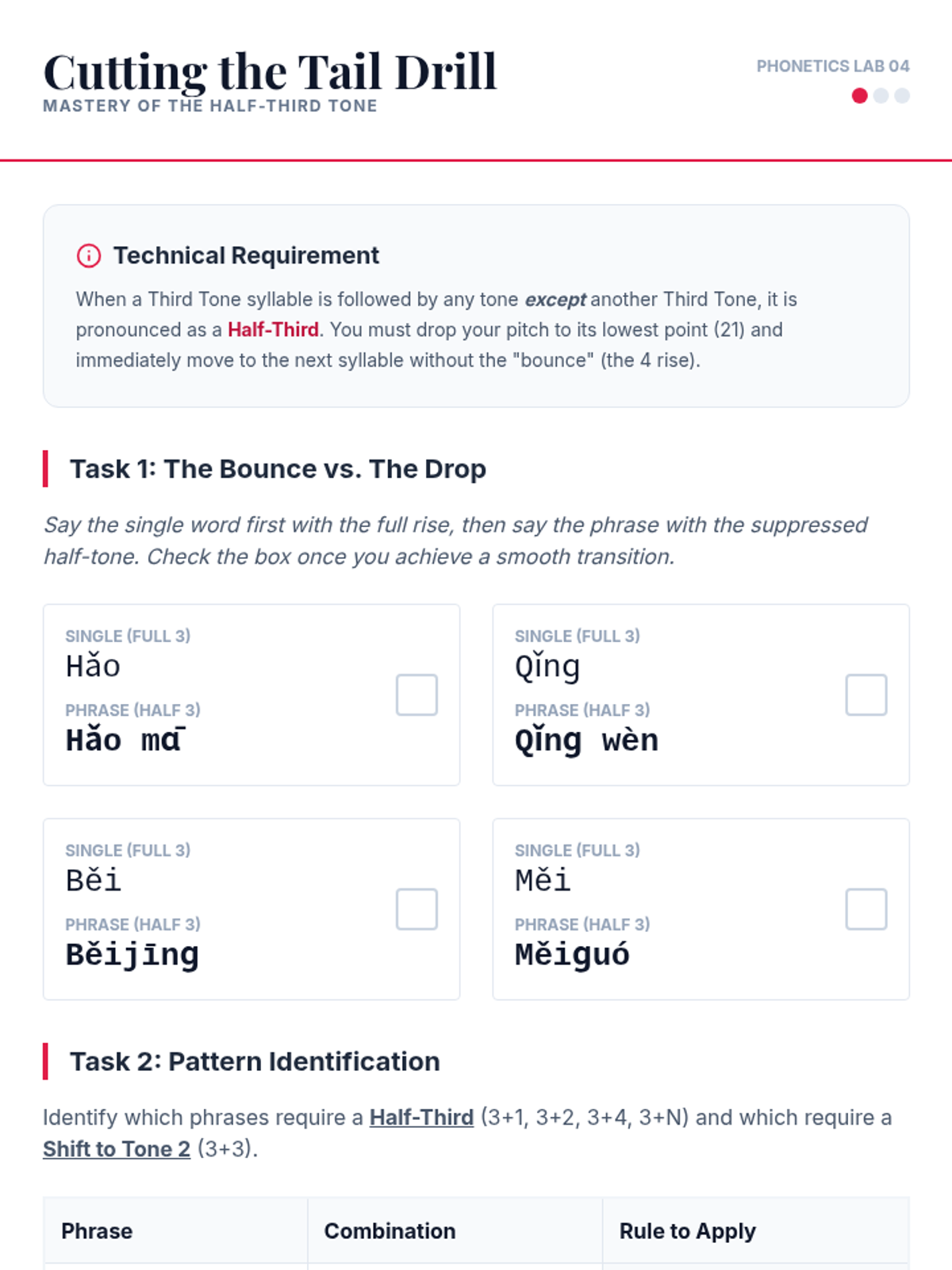This screenshot has height=1270, width=952.
Task: Select the Task 2 Pattern Identification heading
Action: (255, 1062)
